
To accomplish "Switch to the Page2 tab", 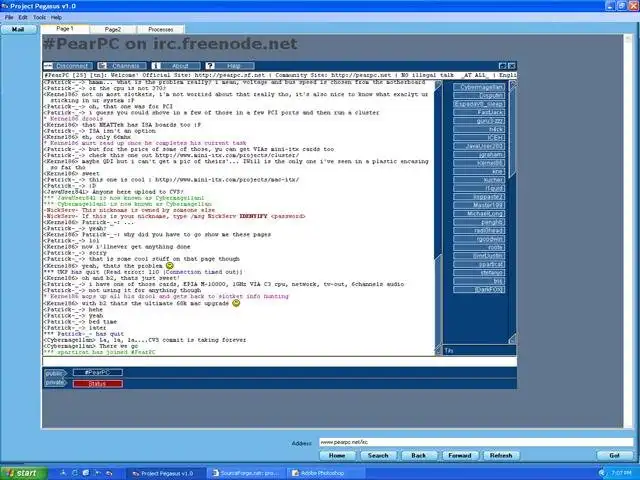I will tap(113, 29).
